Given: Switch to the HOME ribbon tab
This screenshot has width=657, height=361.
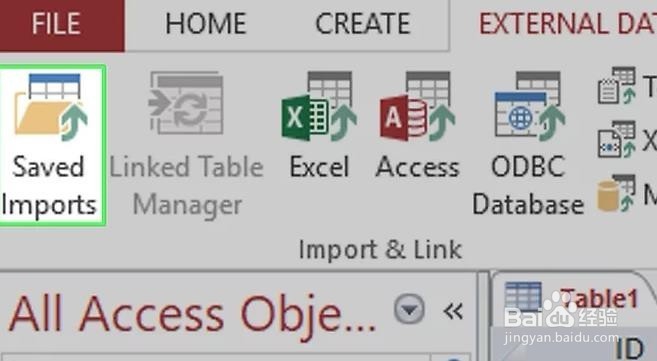Looking at the screenshot, I should [205, 23].
